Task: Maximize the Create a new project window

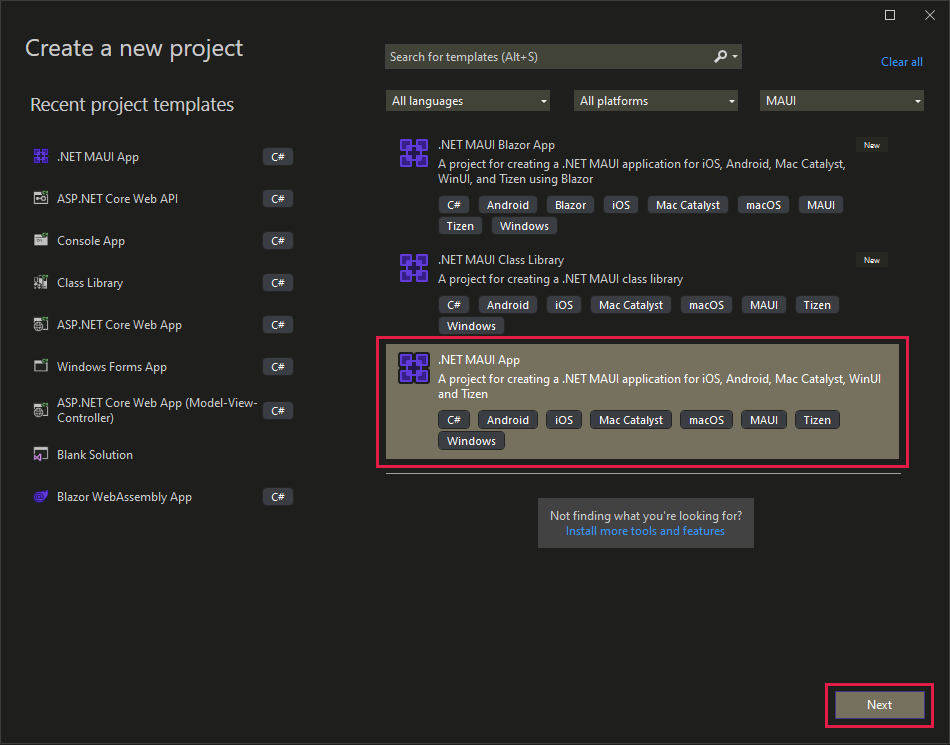Action: coord(890,15)
